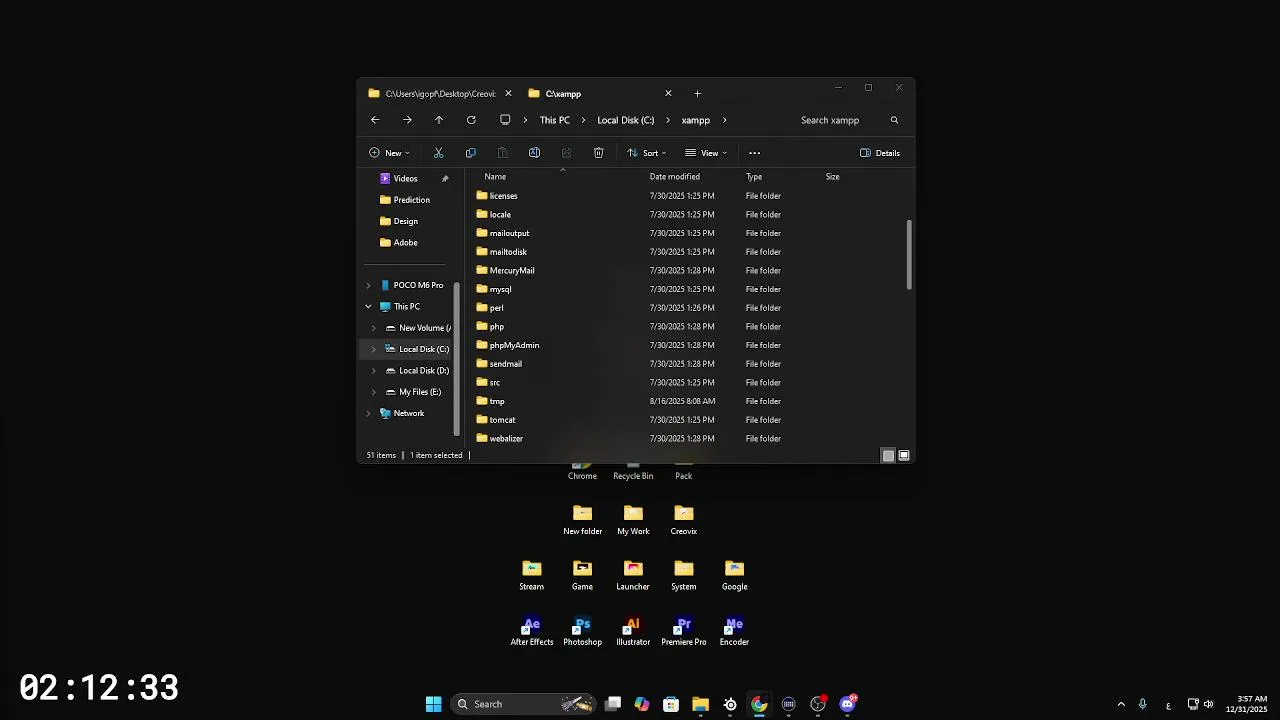Viewport: 1280px width, 720px height.
Task: Open Microsoft Store from the taskbar
Action: (x=671, y=704)
